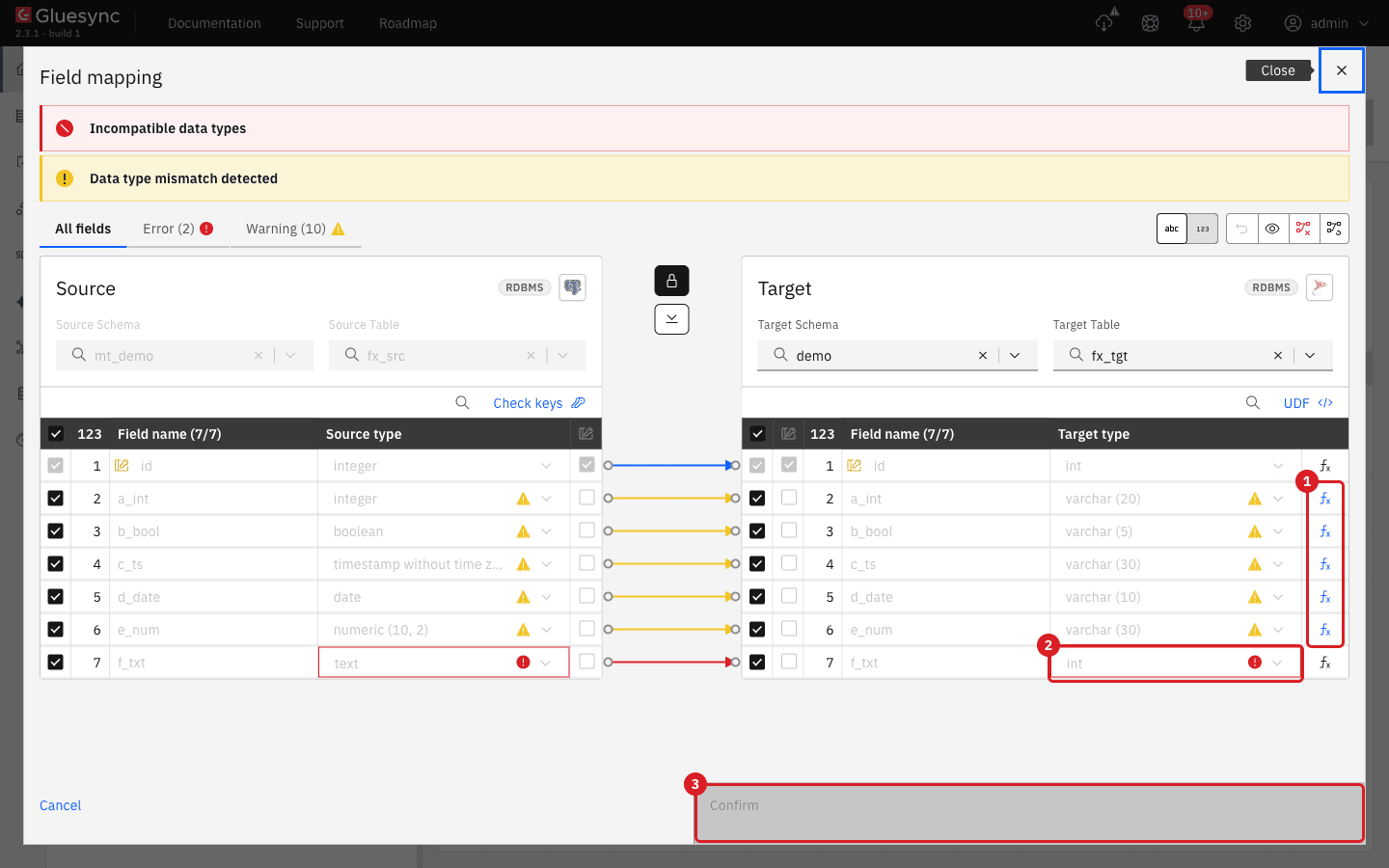Viewport: 1389px width, 868px height.
Task: Click the red unlink mappings icon
Action: (1303, 229)
